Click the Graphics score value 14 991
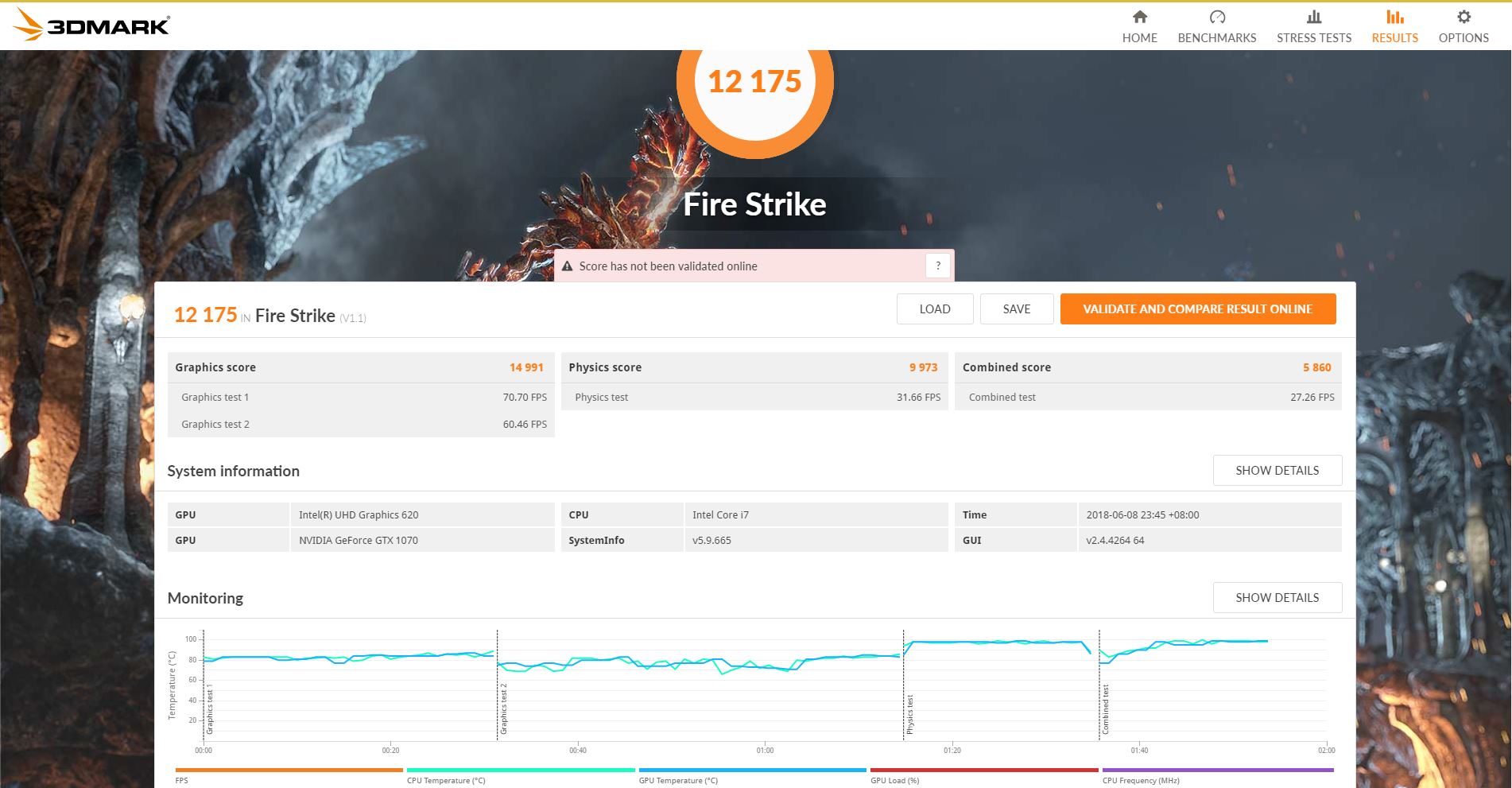The image size is (1512, 788). 526,367
